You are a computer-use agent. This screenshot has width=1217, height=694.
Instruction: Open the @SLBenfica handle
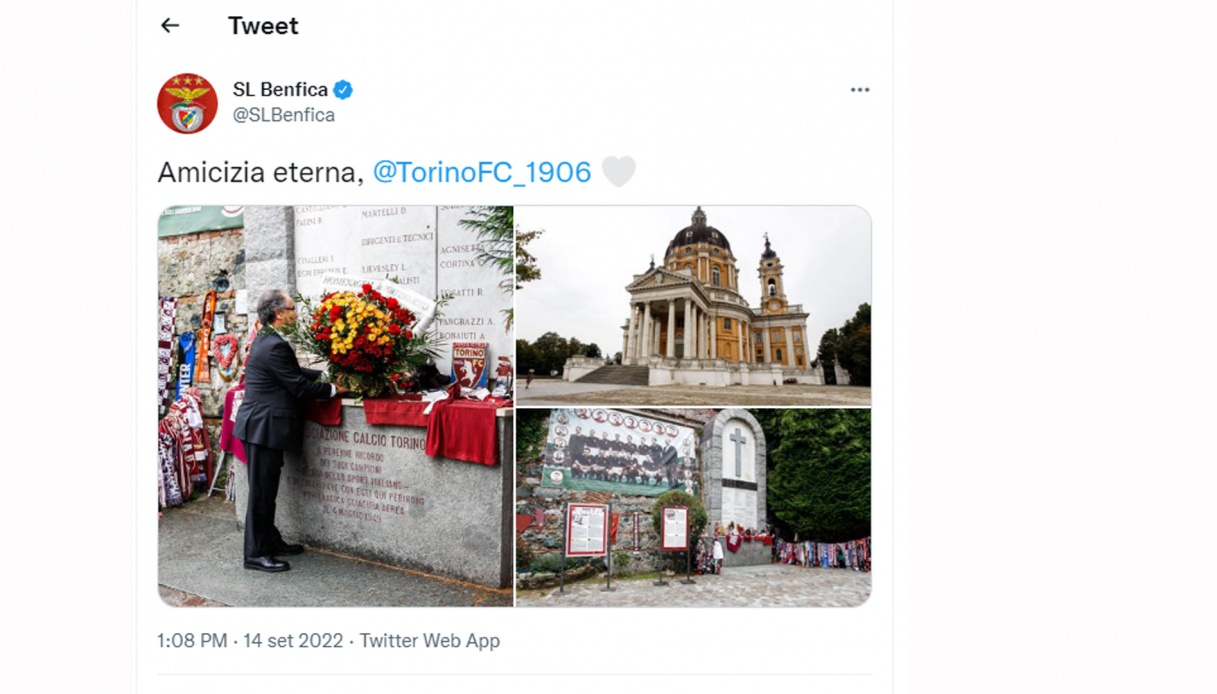click(284, 115)
